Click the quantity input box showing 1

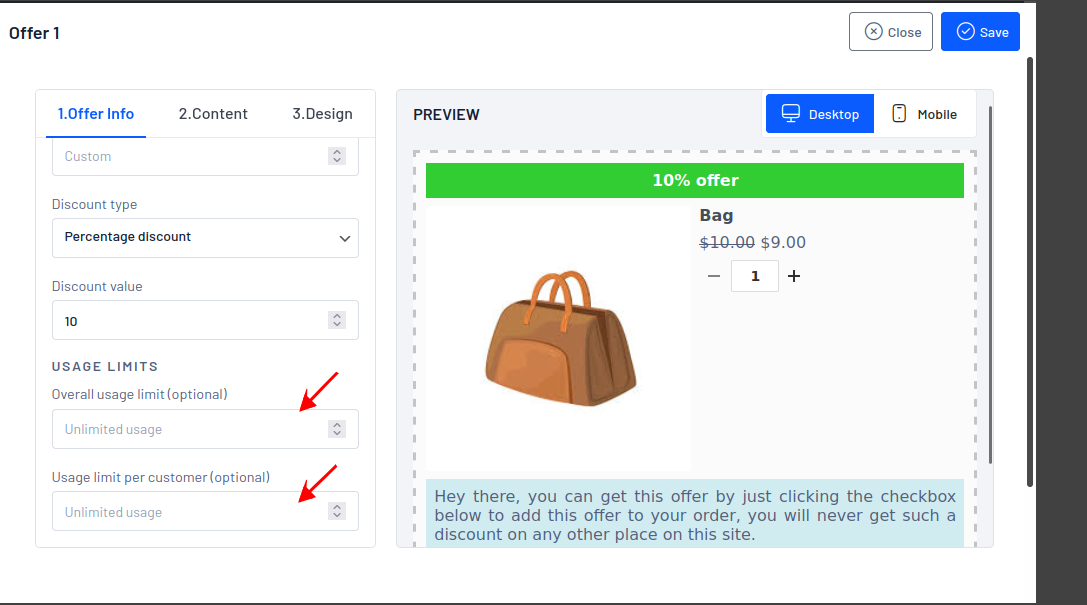coord(755,276)
